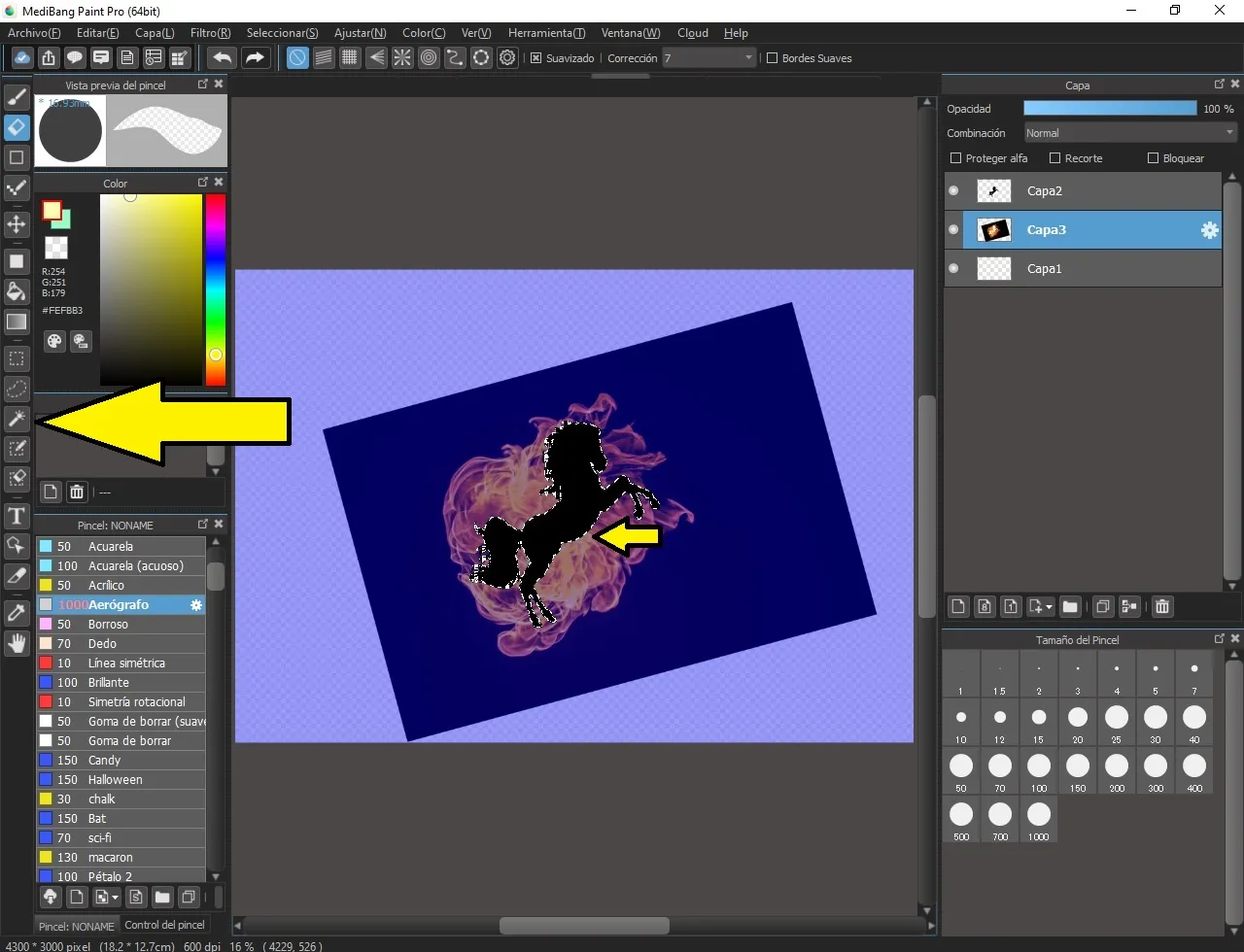Select the Text tool
Viewport: 1244px width, 952px height.
pos(17,515)
